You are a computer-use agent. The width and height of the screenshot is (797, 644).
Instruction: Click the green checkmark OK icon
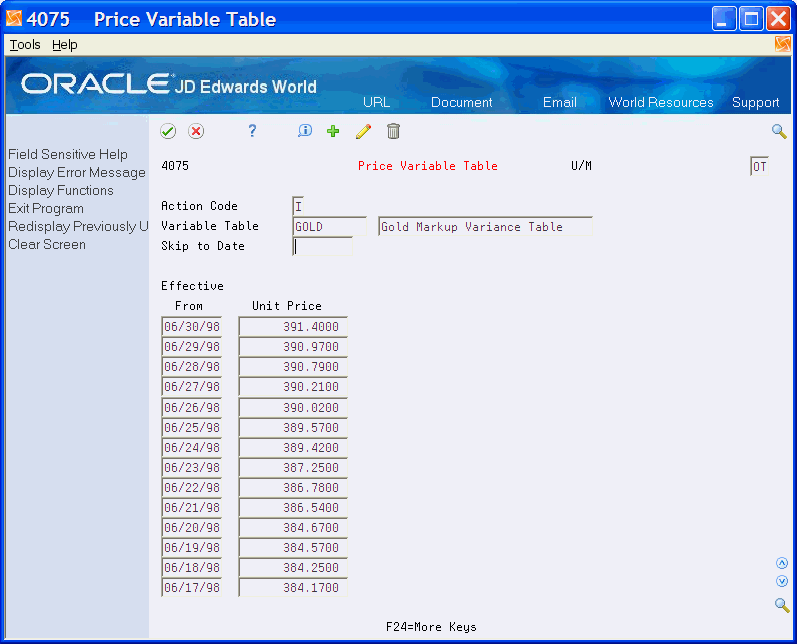(168, 132)
